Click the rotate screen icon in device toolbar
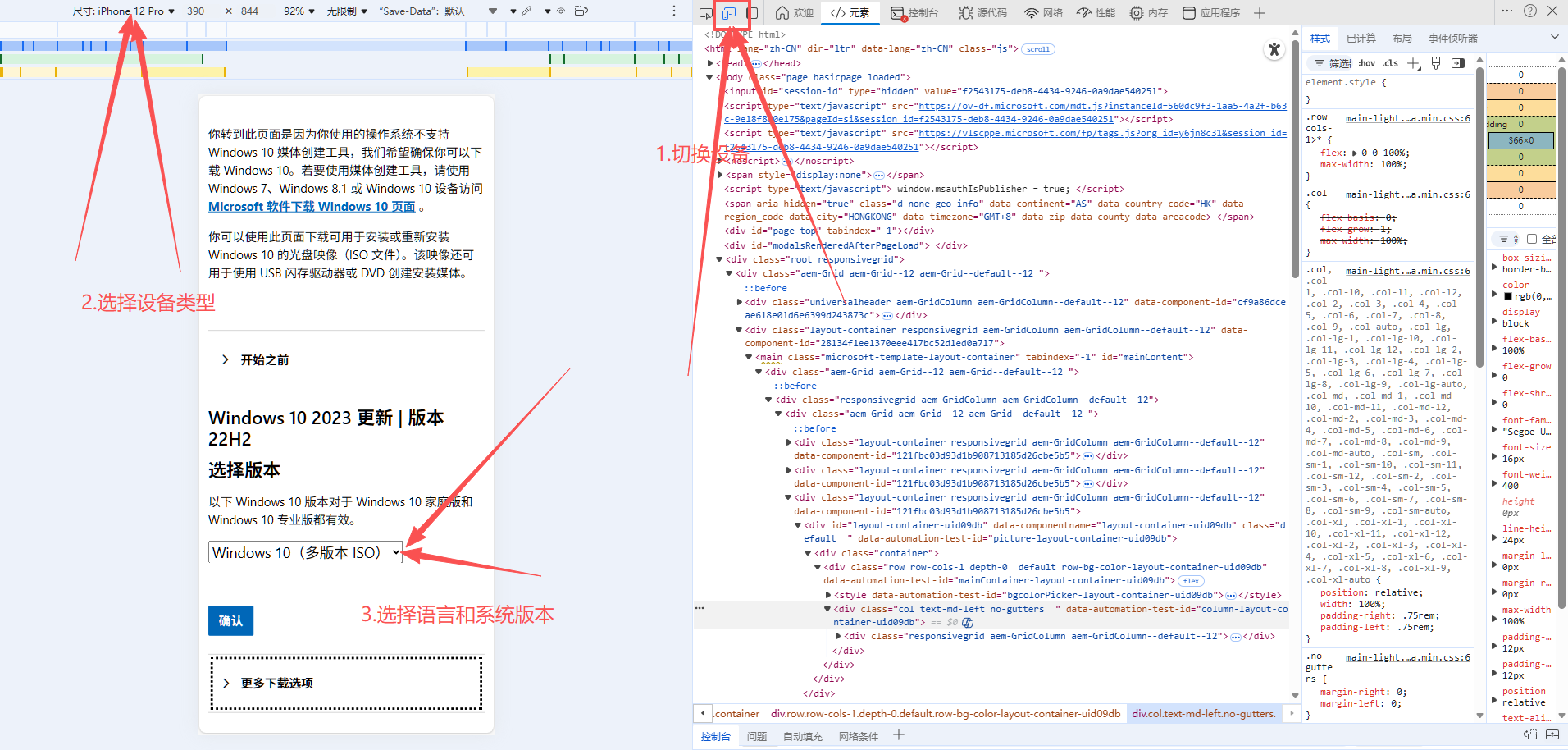 [581, 11]
